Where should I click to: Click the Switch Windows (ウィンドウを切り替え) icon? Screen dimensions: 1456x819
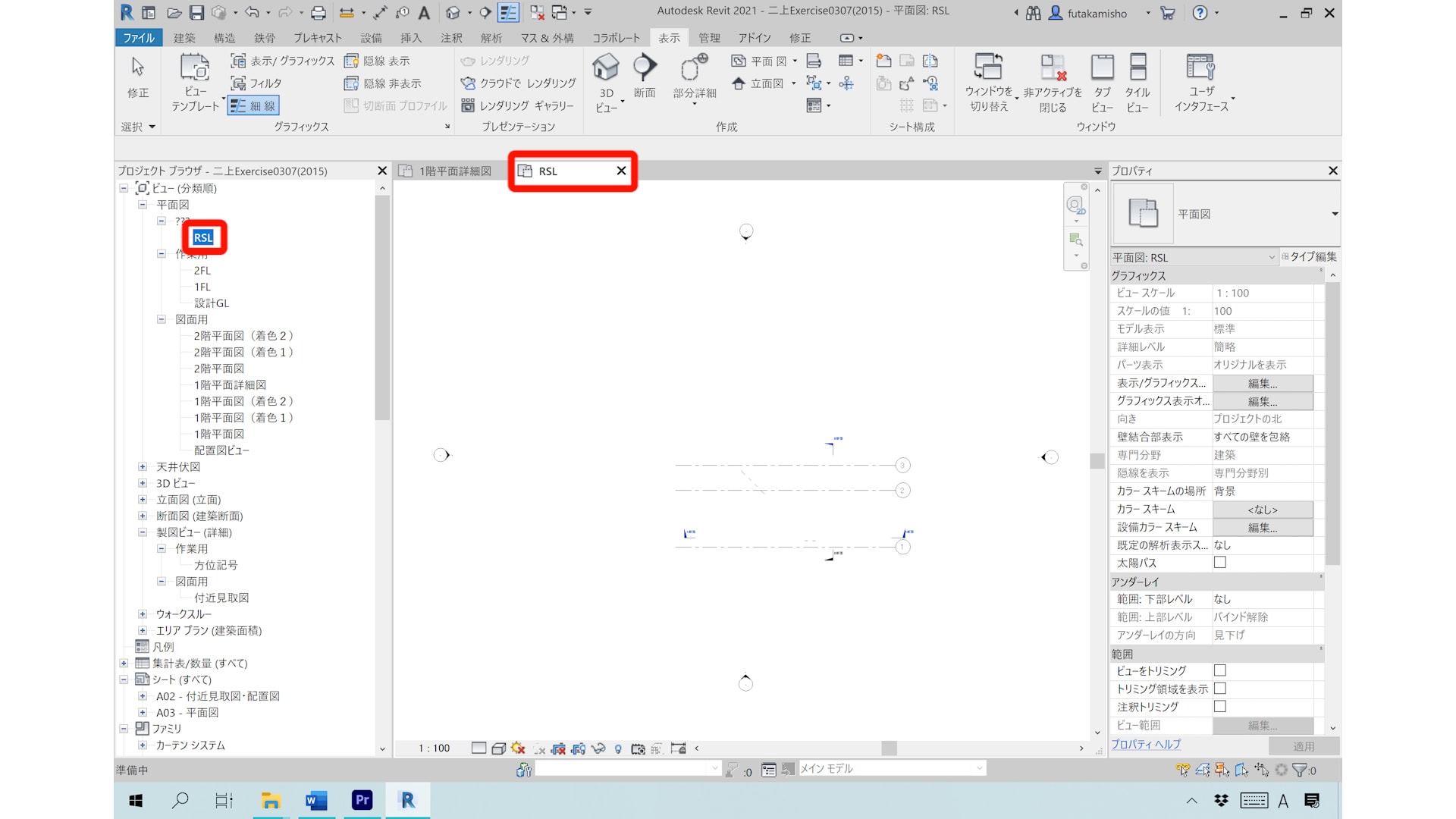coord(988,67)
